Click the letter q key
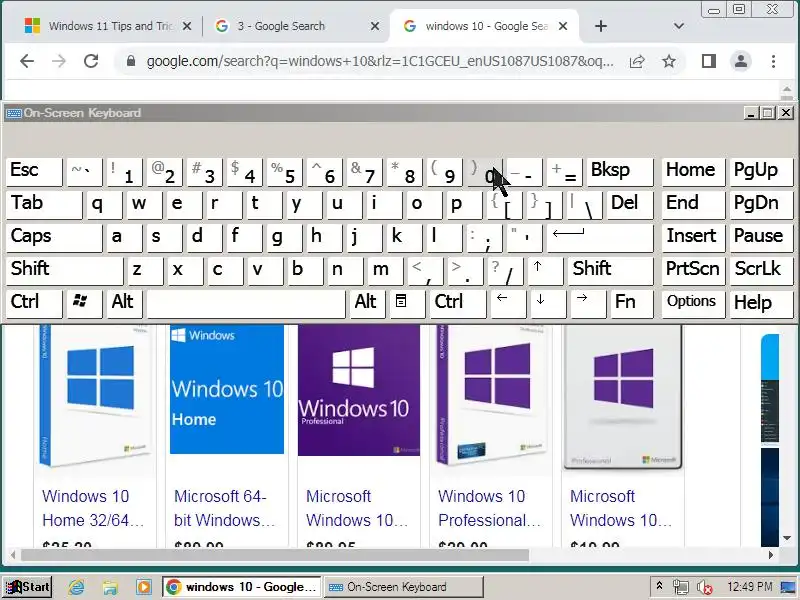This screenshot has width=800, height=600. pos(104,204)
